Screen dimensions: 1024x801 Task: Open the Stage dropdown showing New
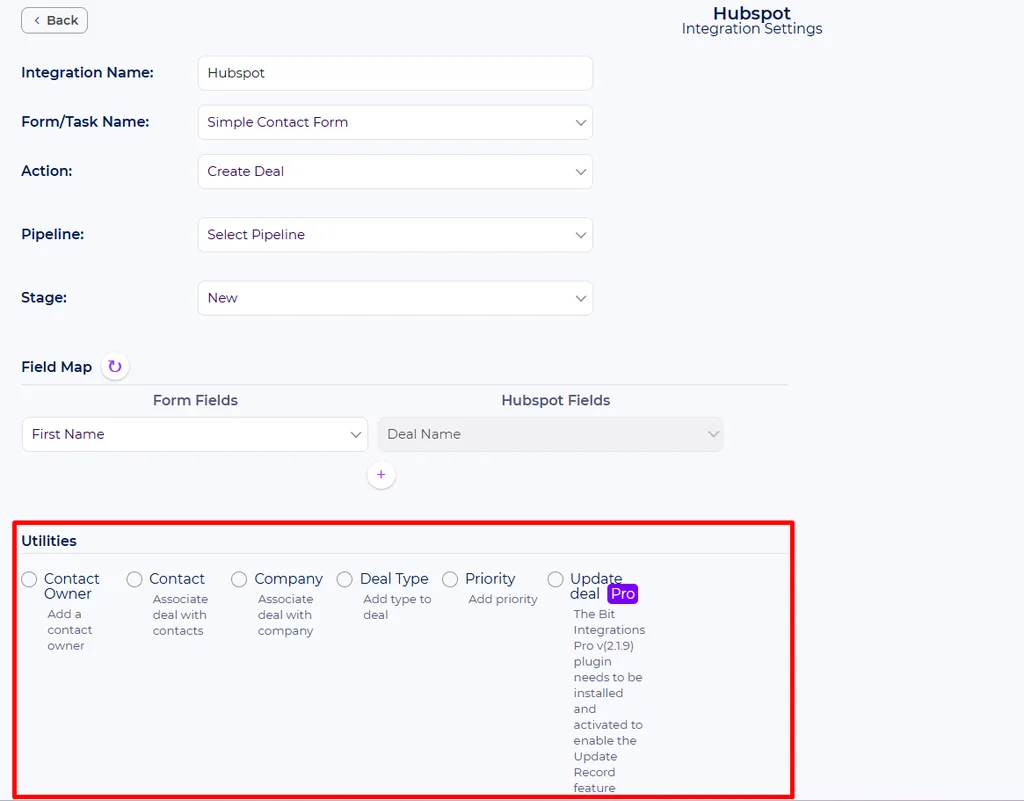[395, 298]
